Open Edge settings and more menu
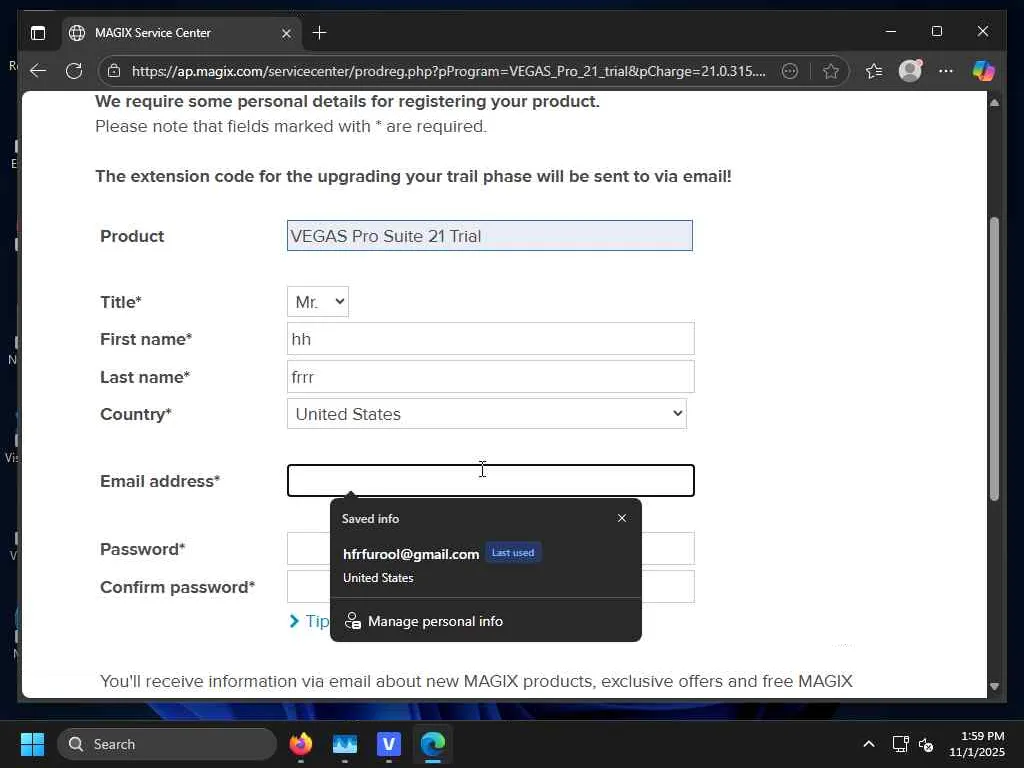Screen dimensions: 1024x768 946,71
